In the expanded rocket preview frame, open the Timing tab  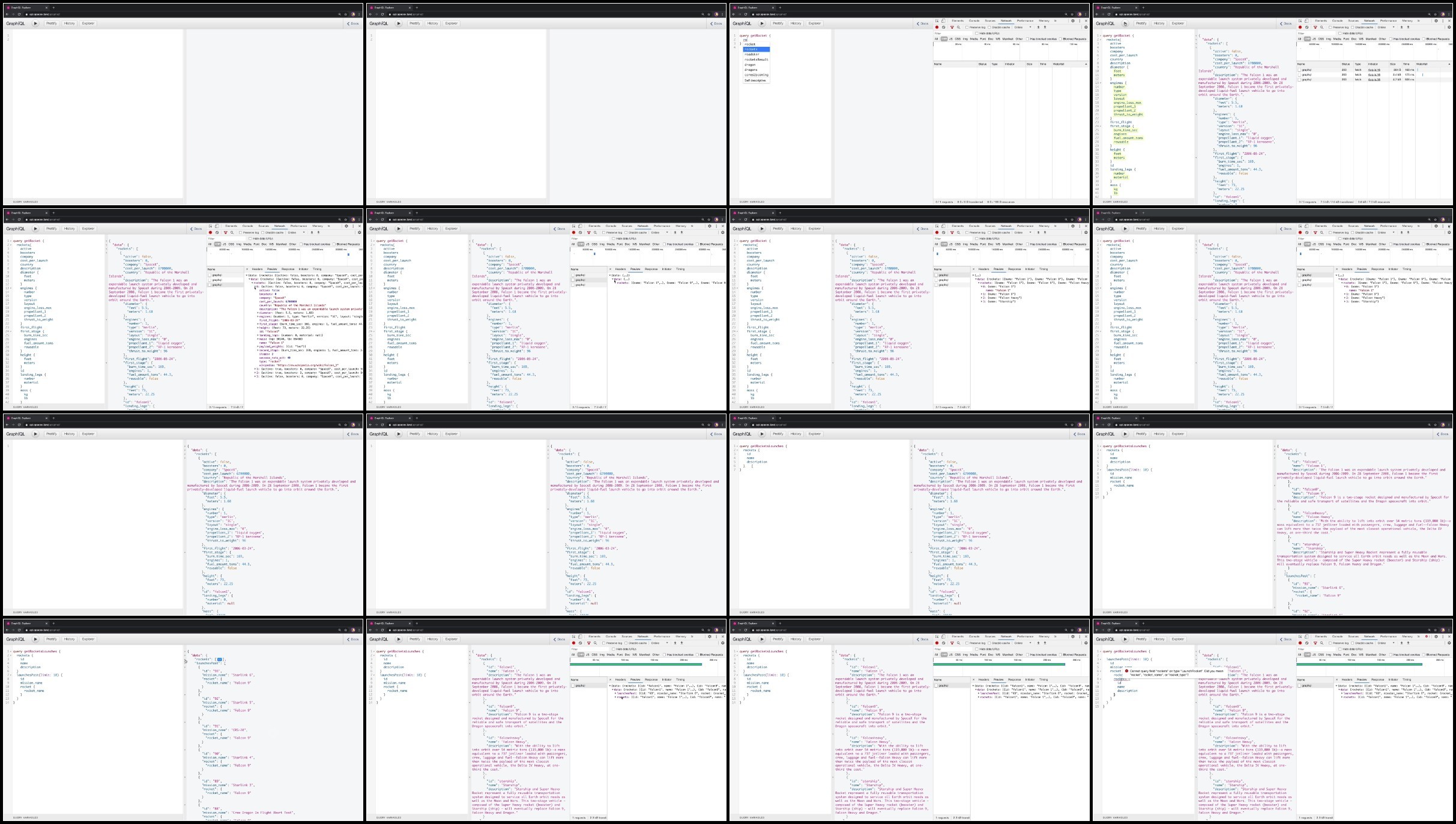pos(317,269)
